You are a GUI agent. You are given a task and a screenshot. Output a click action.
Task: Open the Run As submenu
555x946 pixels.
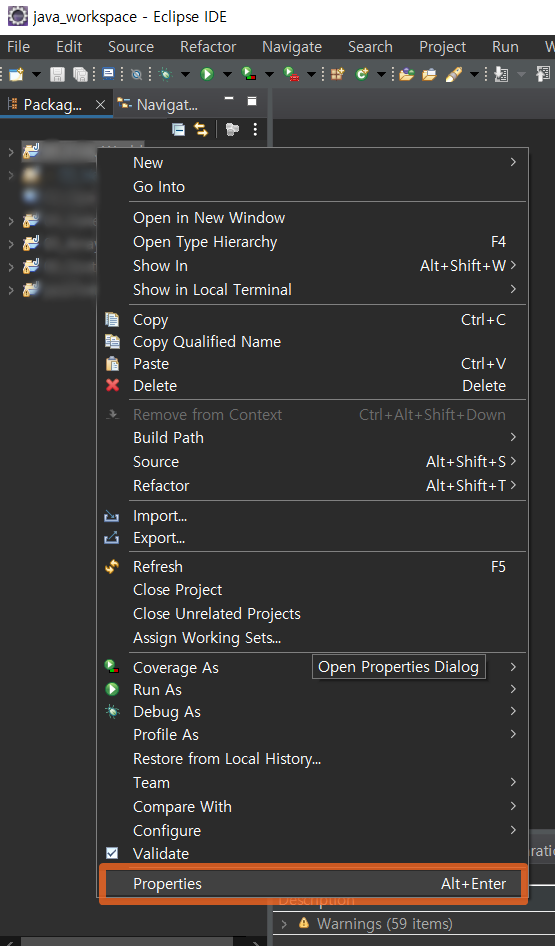313,690
